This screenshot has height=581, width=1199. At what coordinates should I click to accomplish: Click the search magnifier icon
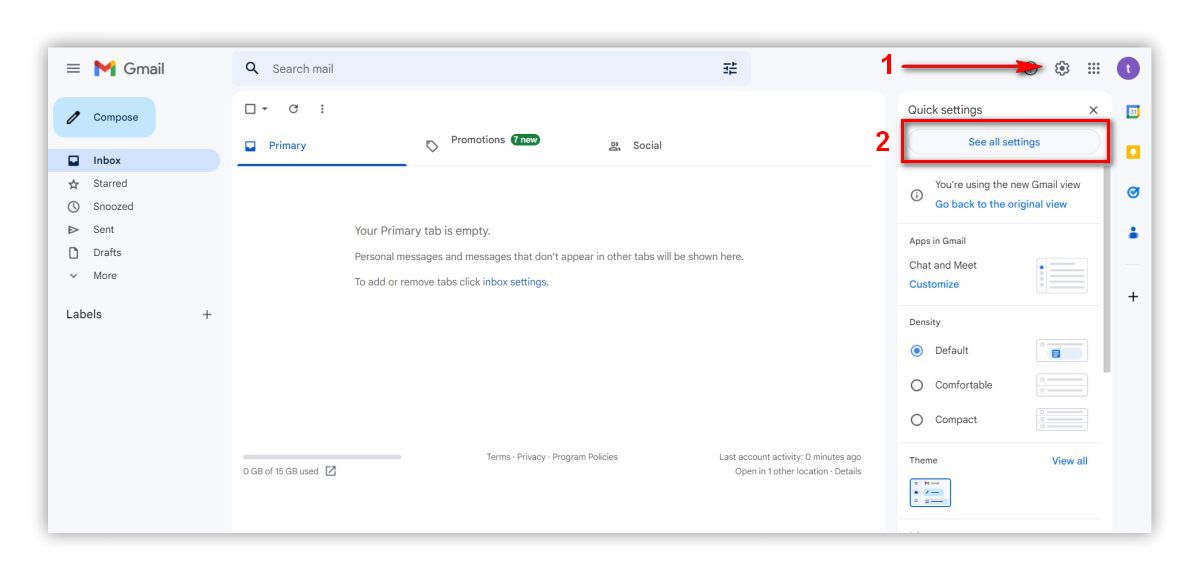pyautogui.click(x=252, y=69)
